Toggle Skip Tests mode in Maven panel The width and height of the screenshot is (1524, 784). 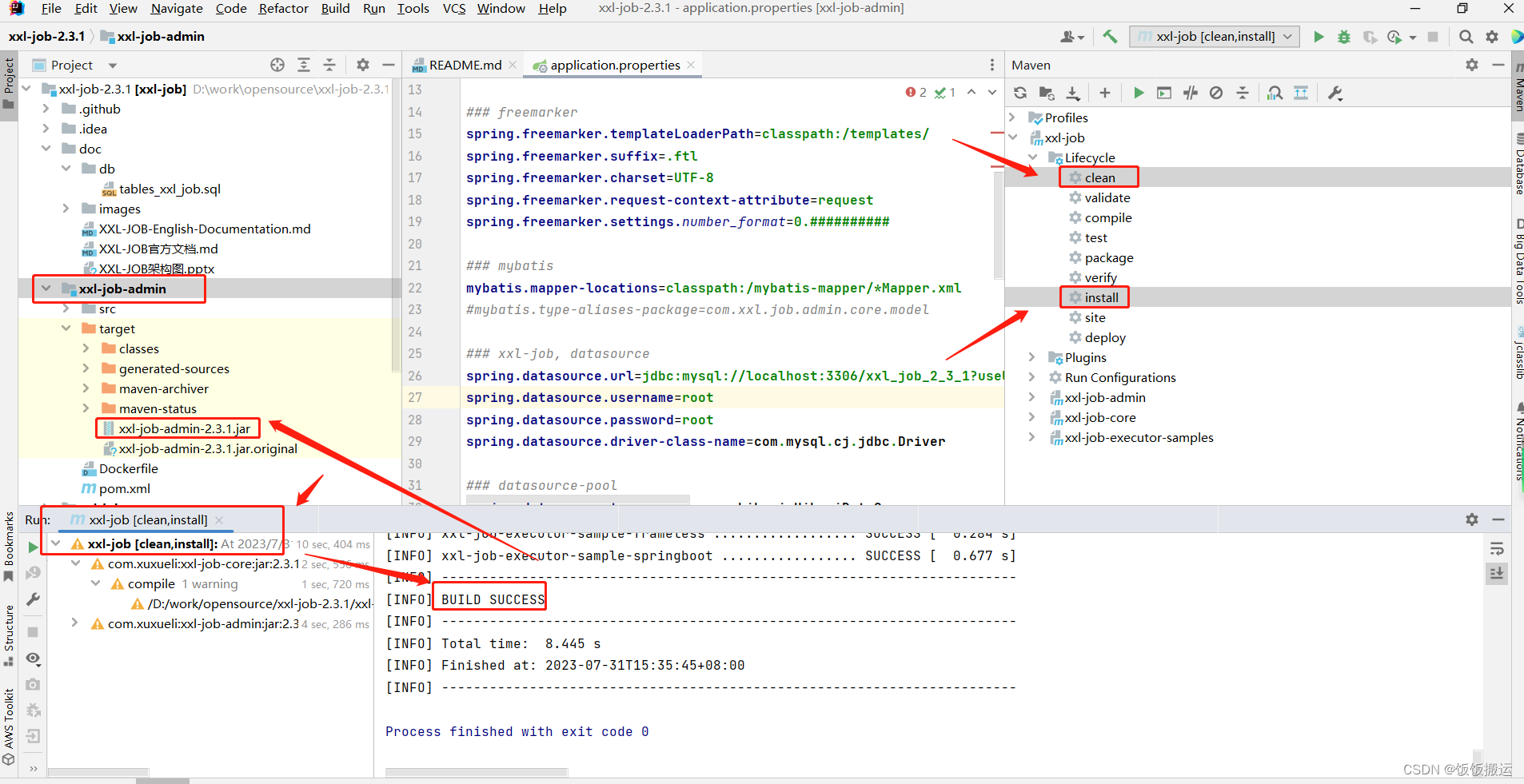[x=1190, y=93]
